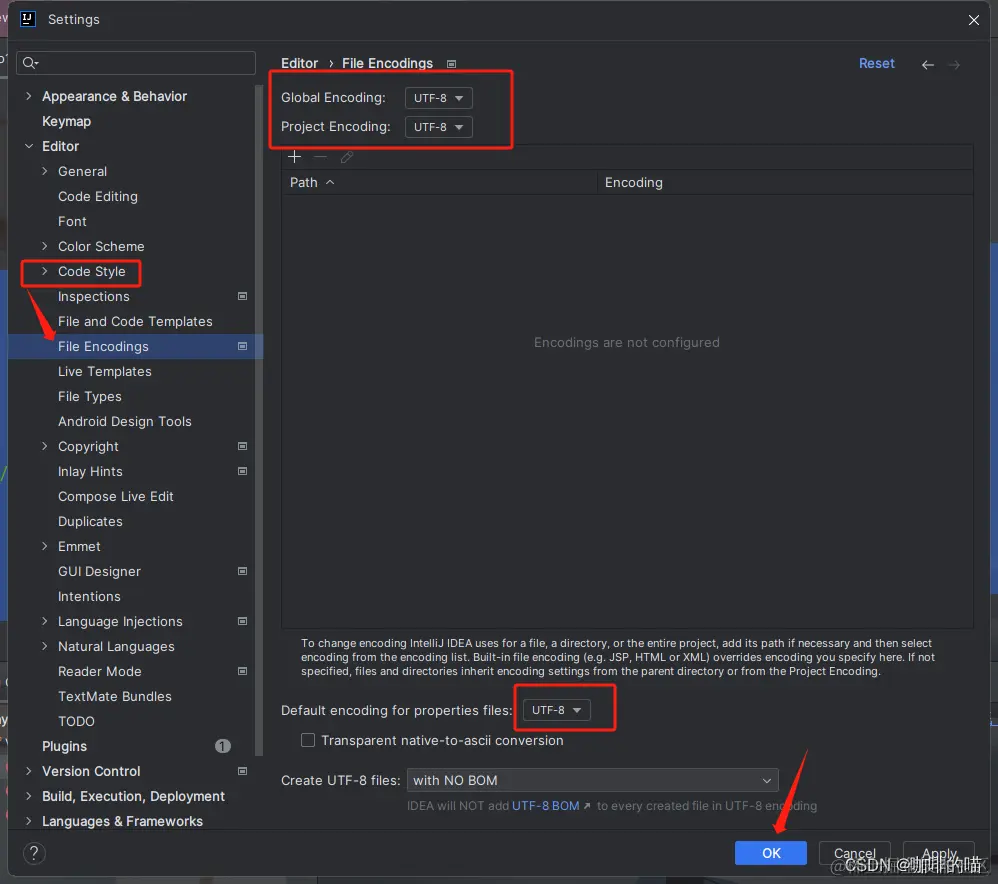Click the edit pencil icon
The image size is (998, 884).
(346, 157)
